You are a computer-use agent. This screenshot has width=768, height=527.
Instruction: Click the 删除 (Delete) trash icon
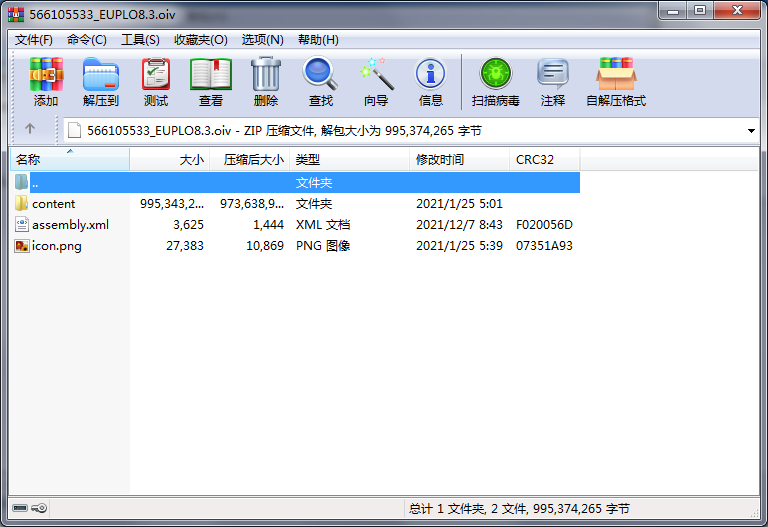266,81
